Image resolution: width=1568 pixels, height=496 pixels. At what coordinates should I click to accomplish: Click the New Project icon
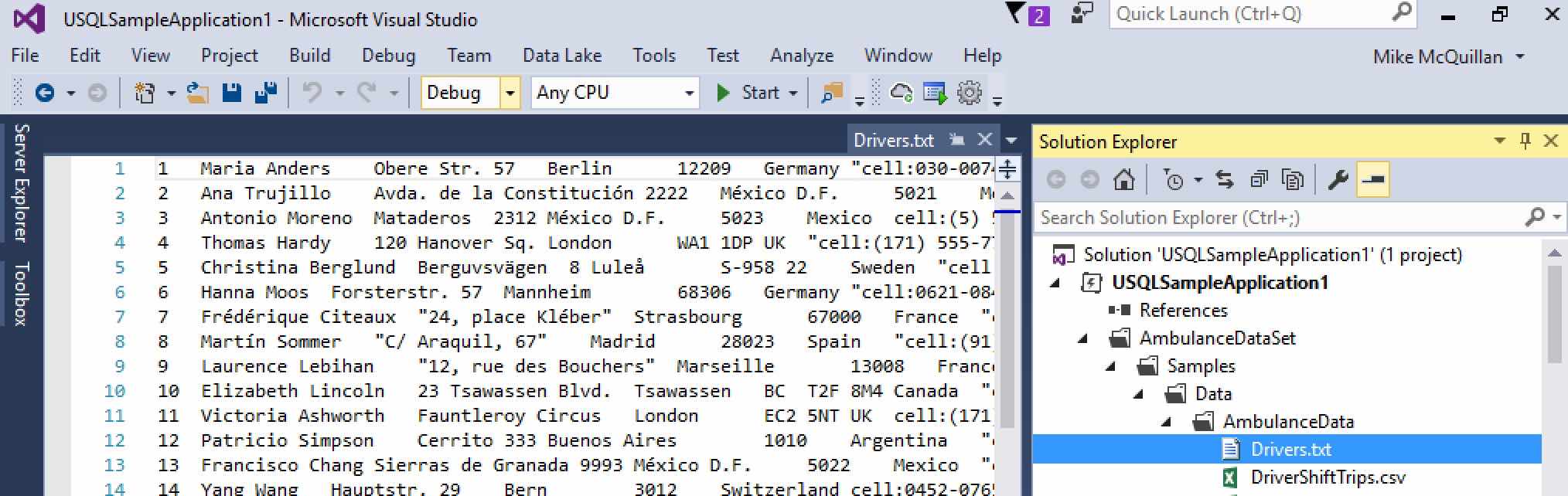point(145,93)
